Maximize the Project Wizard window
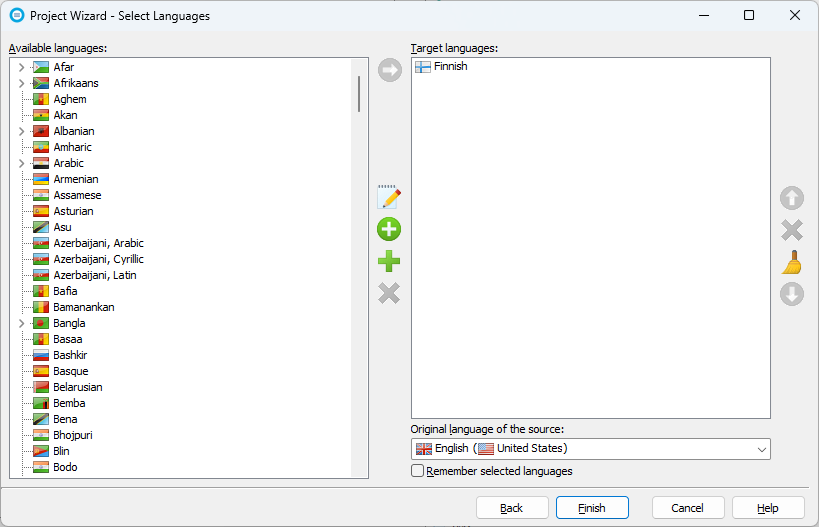This screenshot has width=819, height=527. (749, 15)
